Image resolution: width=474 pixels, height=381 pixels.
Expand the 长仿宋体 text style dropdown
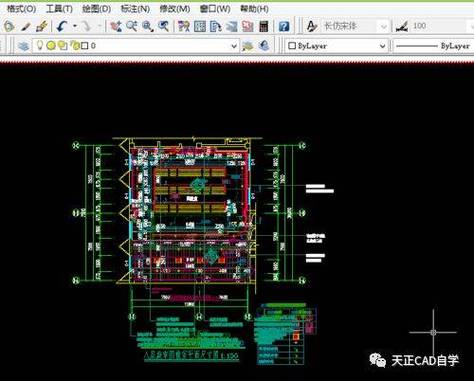(384, 26)
